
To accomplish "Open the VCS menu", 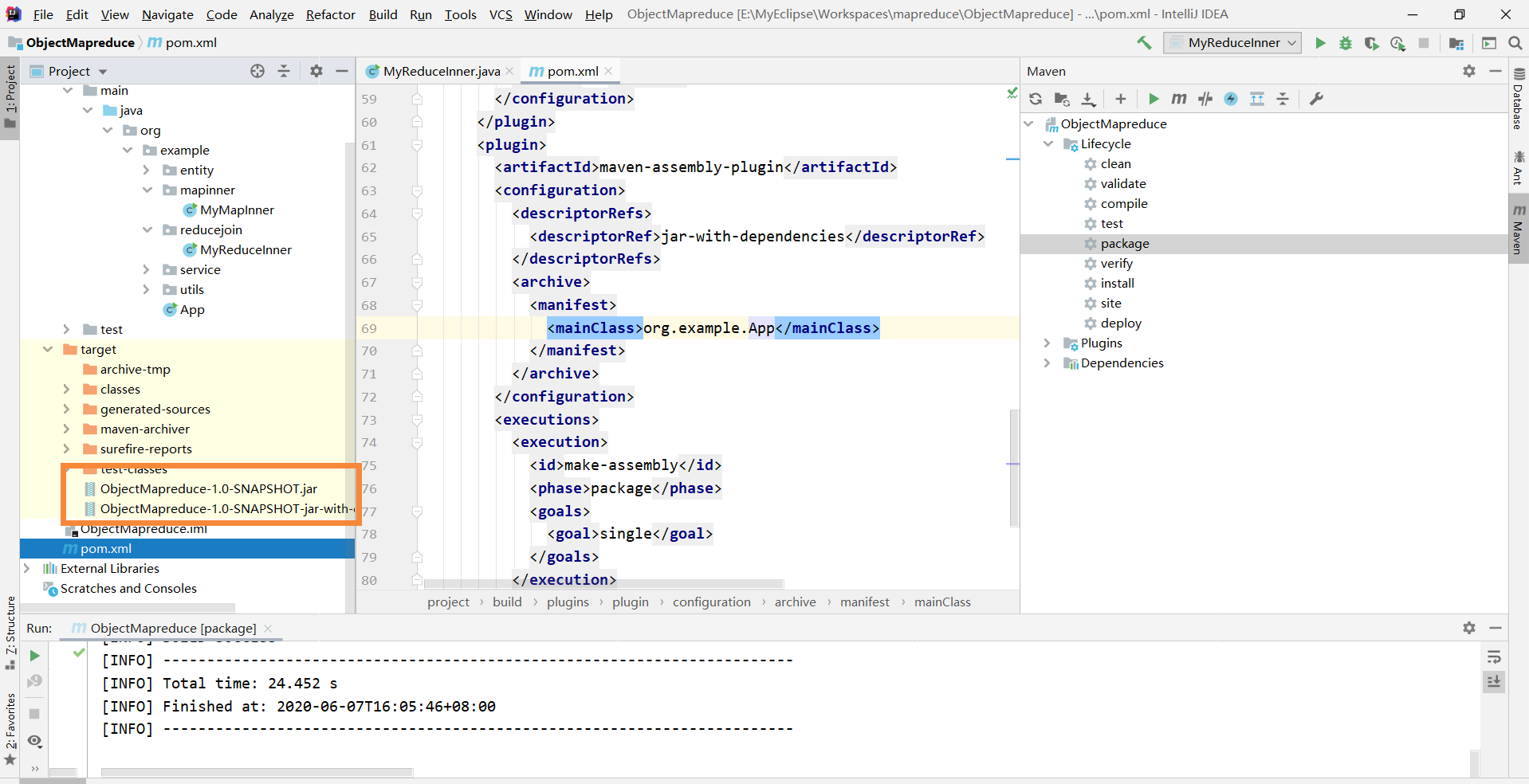I will (501, 14).
